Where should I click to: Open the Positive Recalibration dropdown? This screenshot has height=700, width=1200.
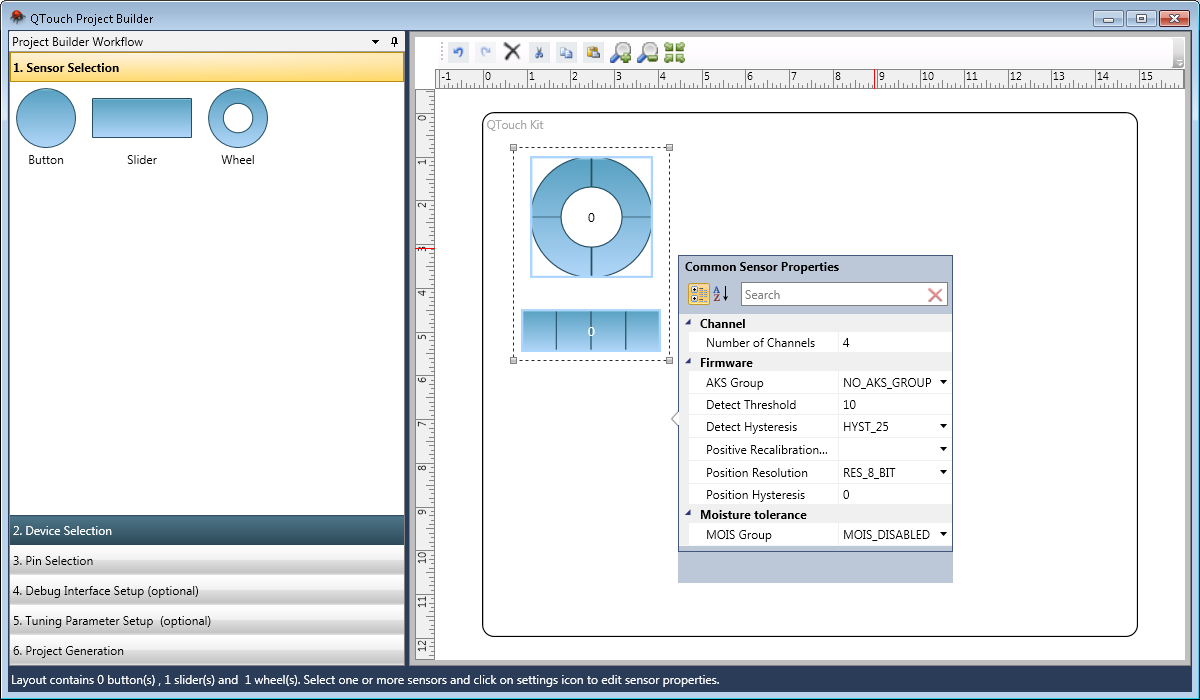coord(943,450)
